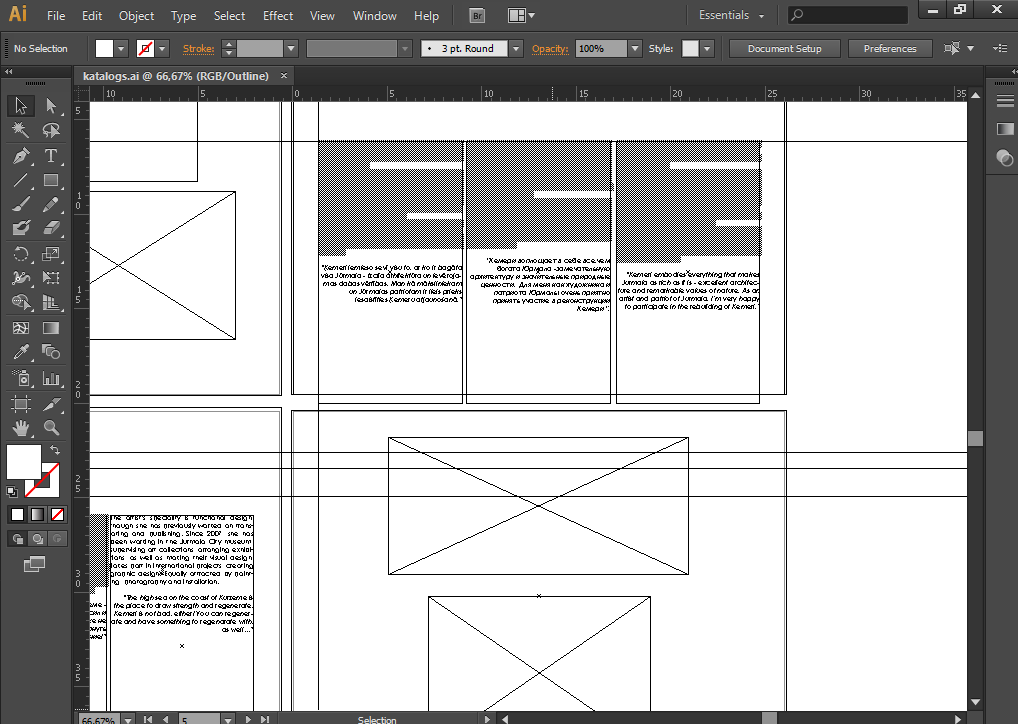Pick the Magic Wand tool
The image size is (1018, 724).
pyautogui.click(x=20, y=130)
